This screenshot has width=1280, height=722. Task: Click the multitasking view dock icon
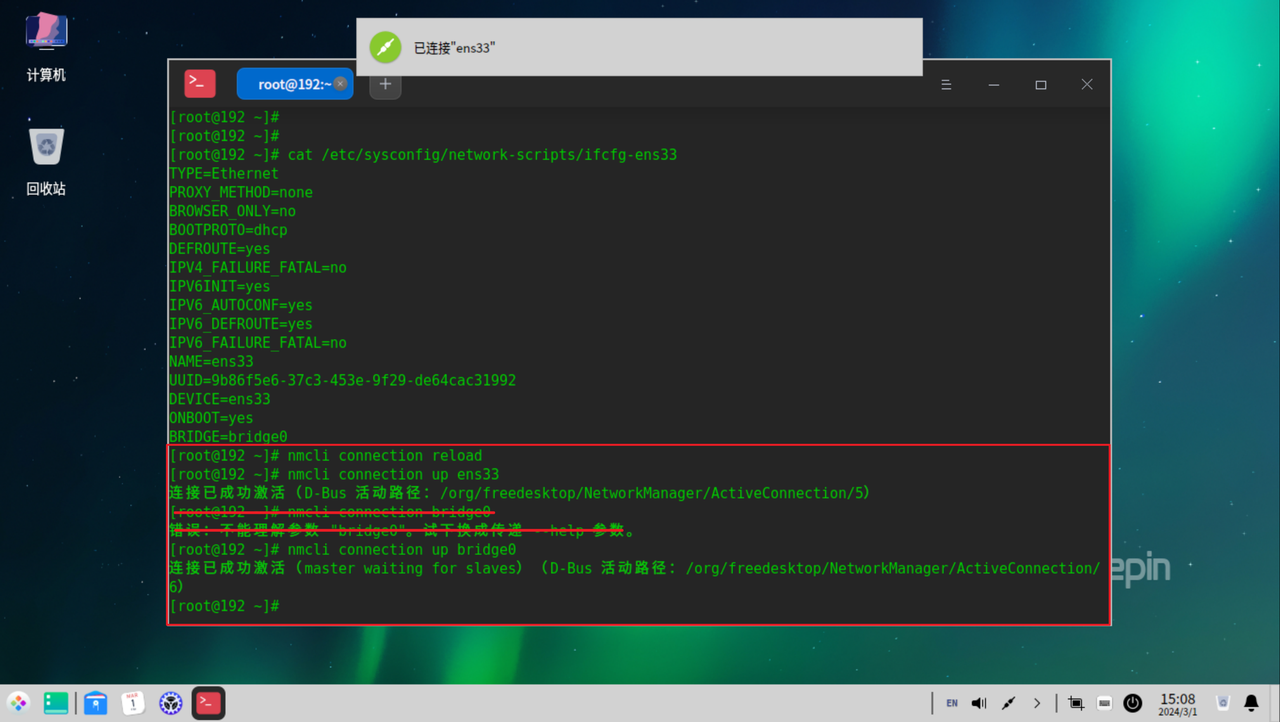[56, 703]
